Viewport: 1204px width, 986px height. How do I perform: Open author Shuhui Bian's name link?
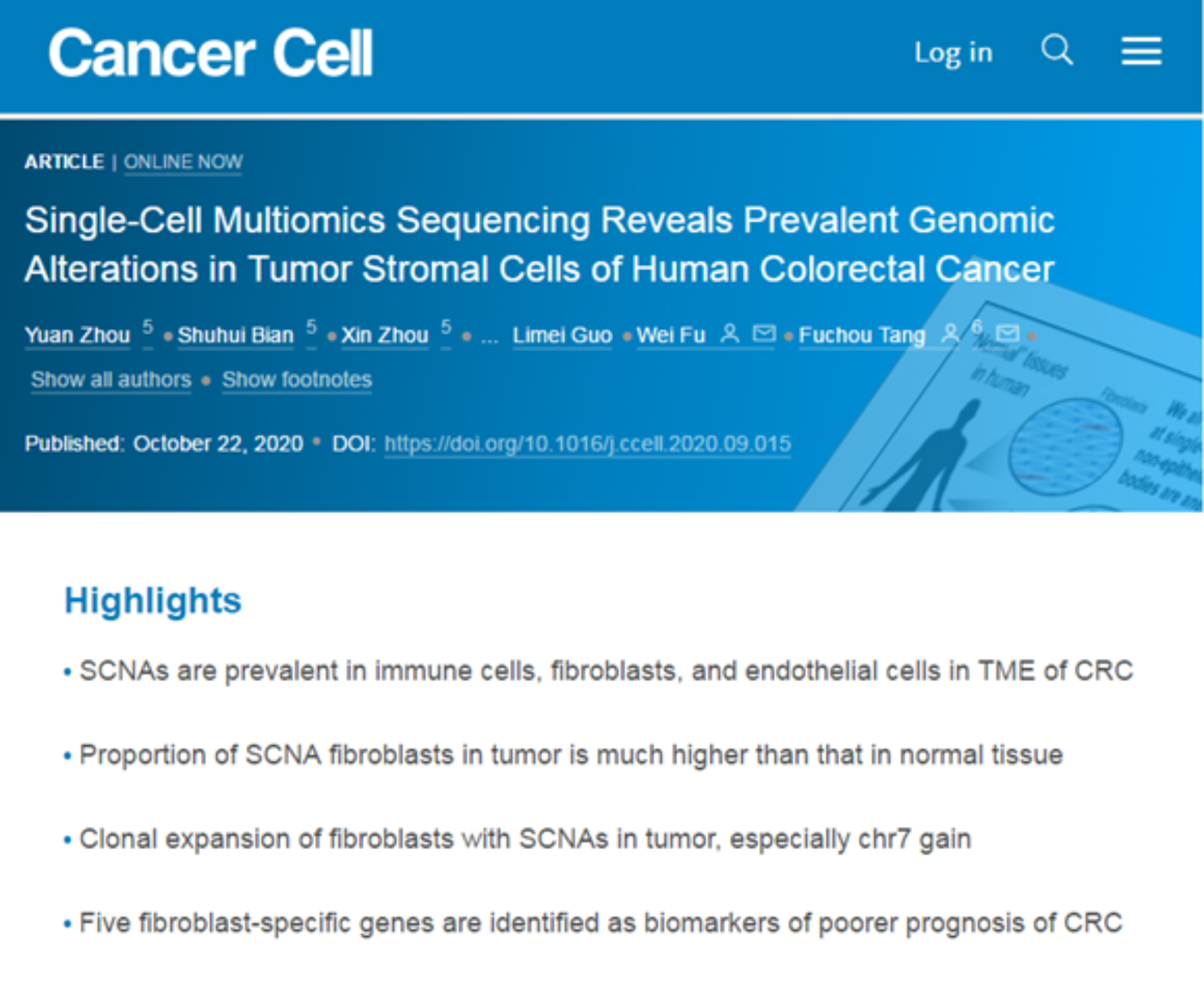[235, 335]
